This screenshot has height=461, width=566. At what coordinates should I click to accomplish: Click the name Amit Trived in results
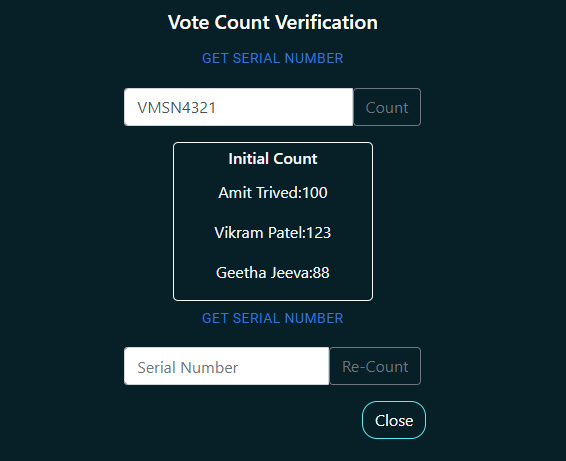(x=258, y=193)
